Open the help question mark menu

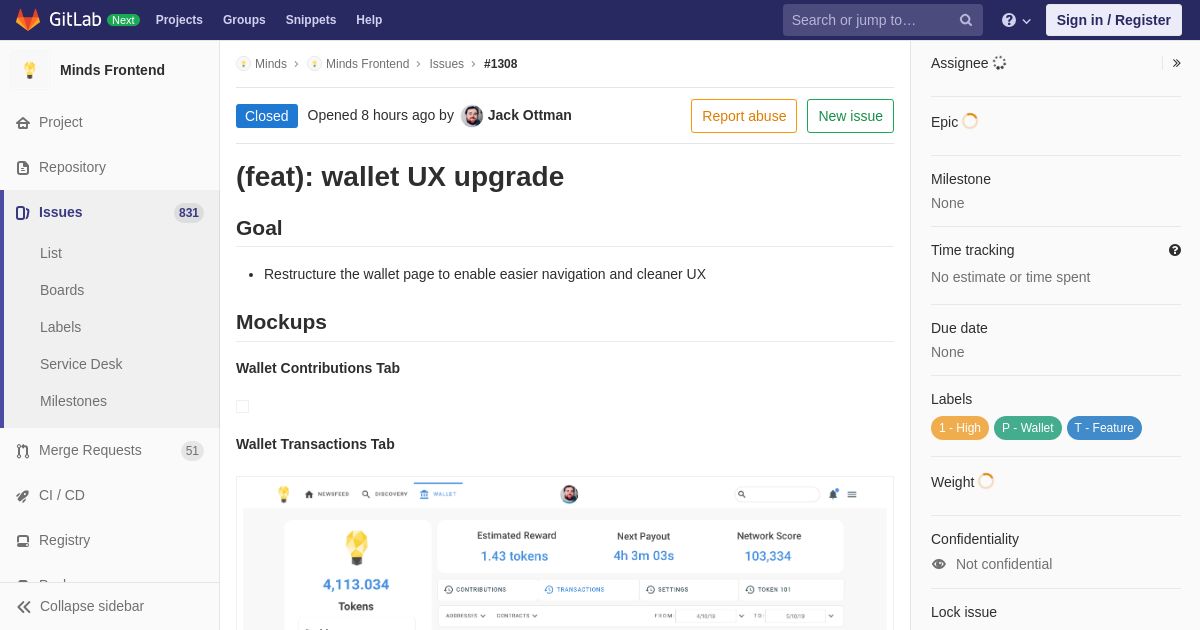tap(1016, 20)
